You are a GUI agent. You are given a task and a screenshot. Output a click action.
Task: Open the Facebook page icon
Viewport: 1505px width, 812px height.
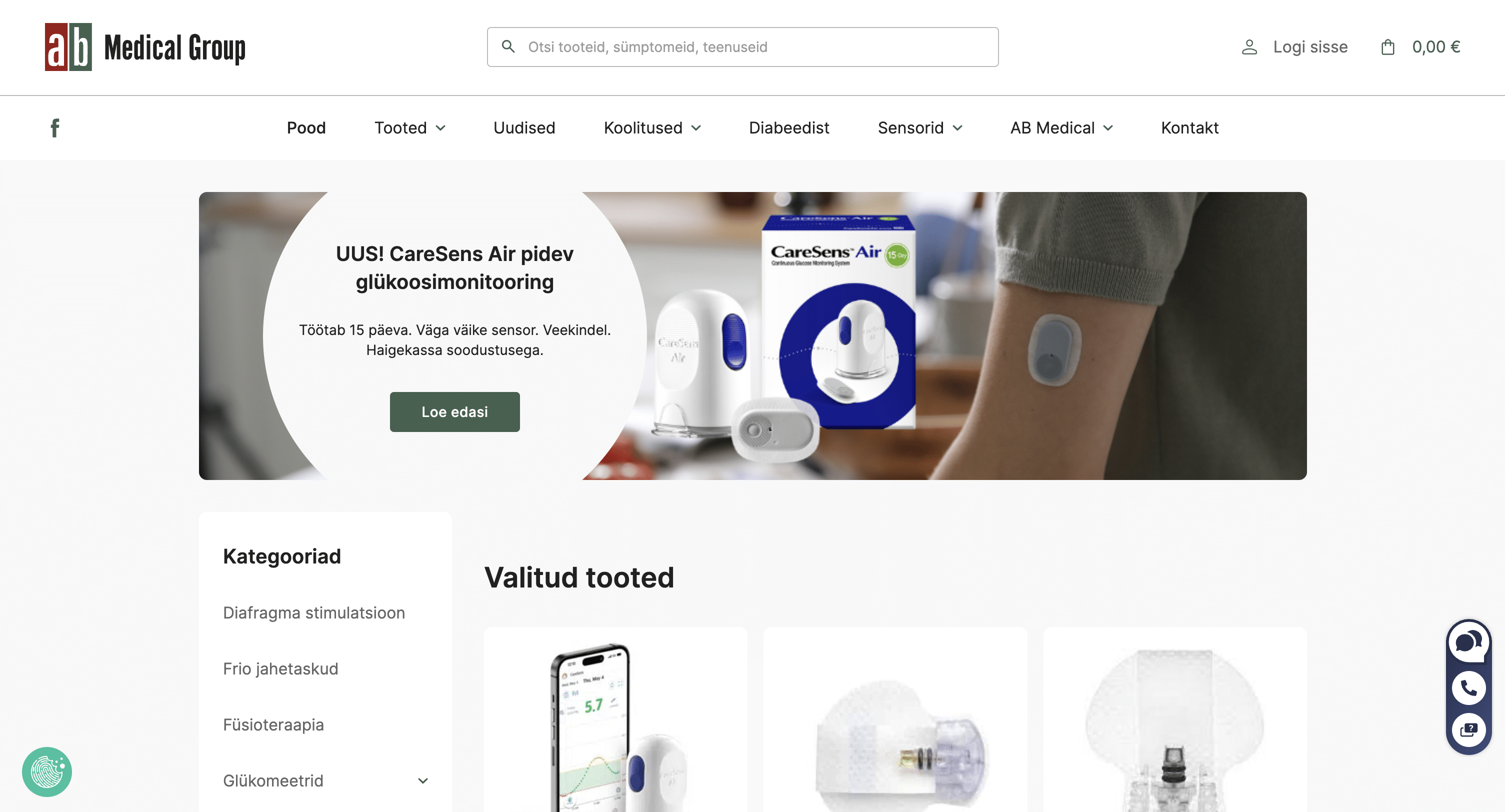point(55,128)
